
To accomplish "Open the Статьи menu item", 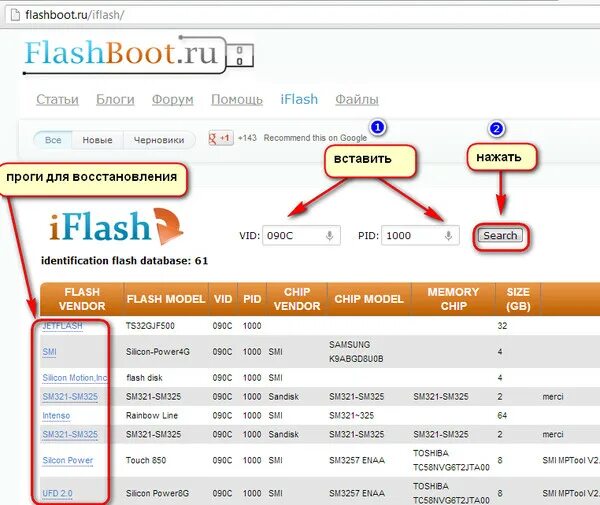I will (x=57, y=99).
